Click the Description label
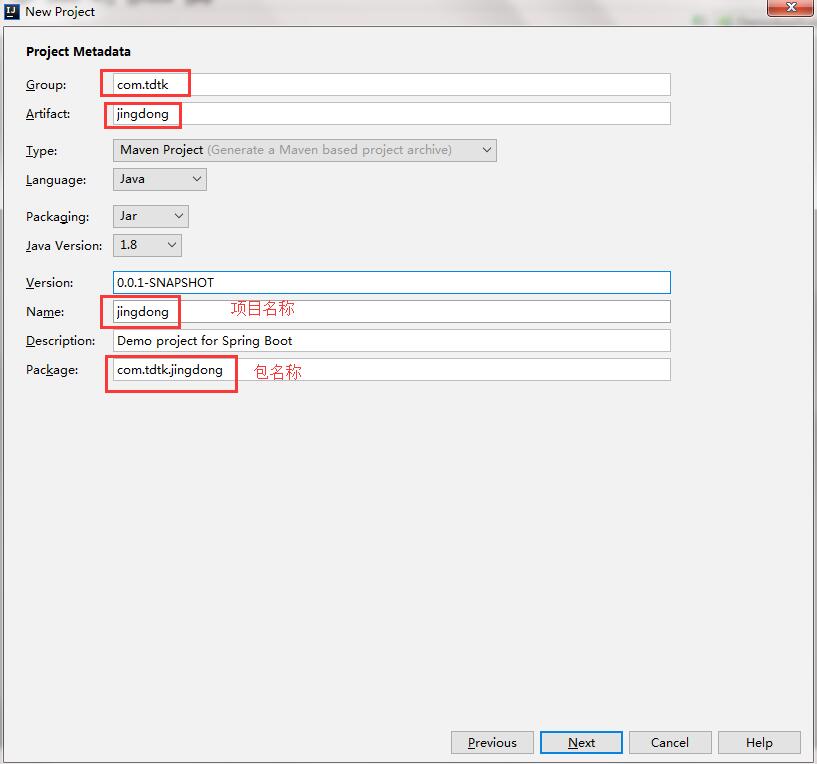 [60, 341]
